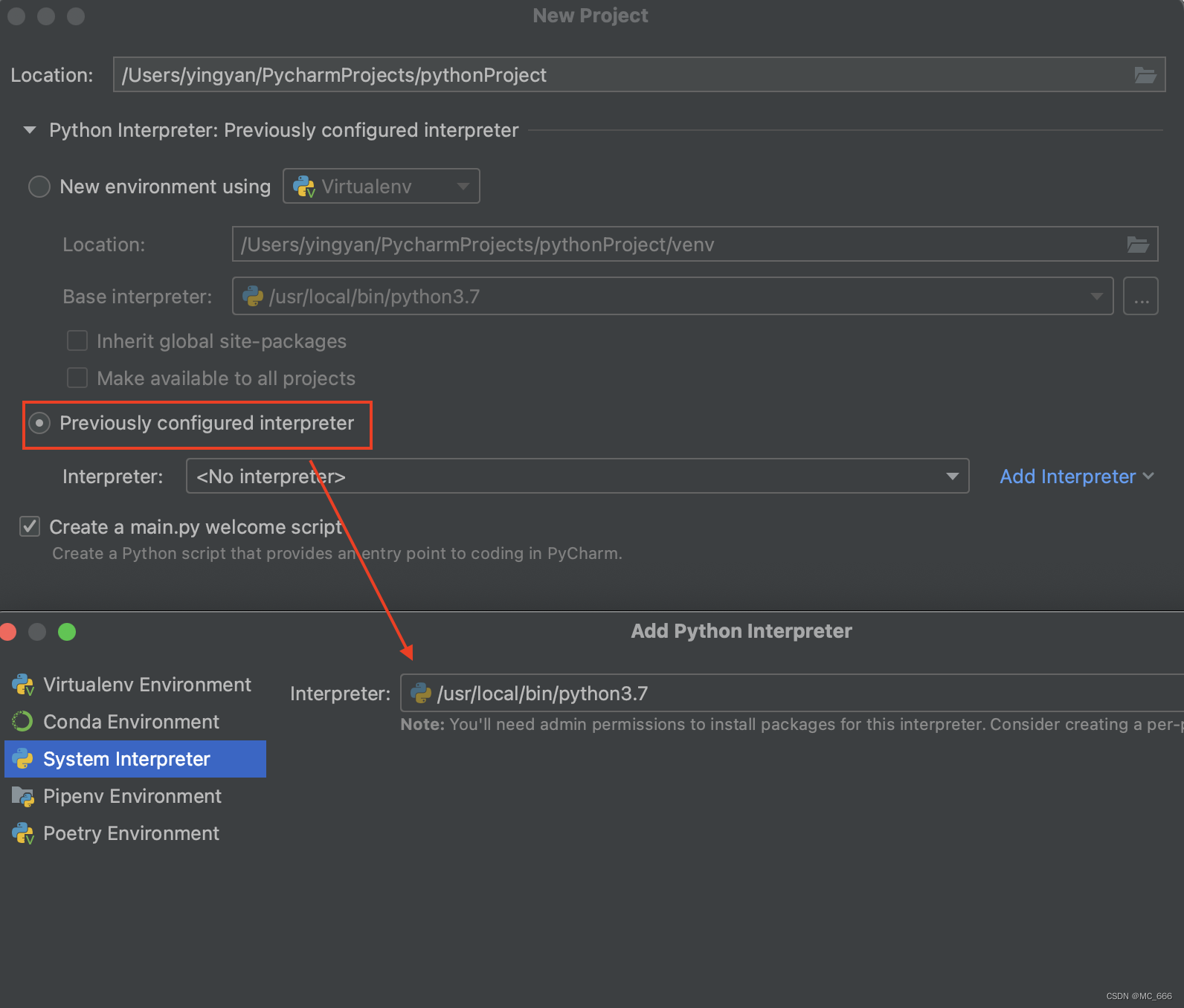Screen dimensions: 1184x1008
Task: Click 'Create a Python script' description text
Action: (337, 553)
